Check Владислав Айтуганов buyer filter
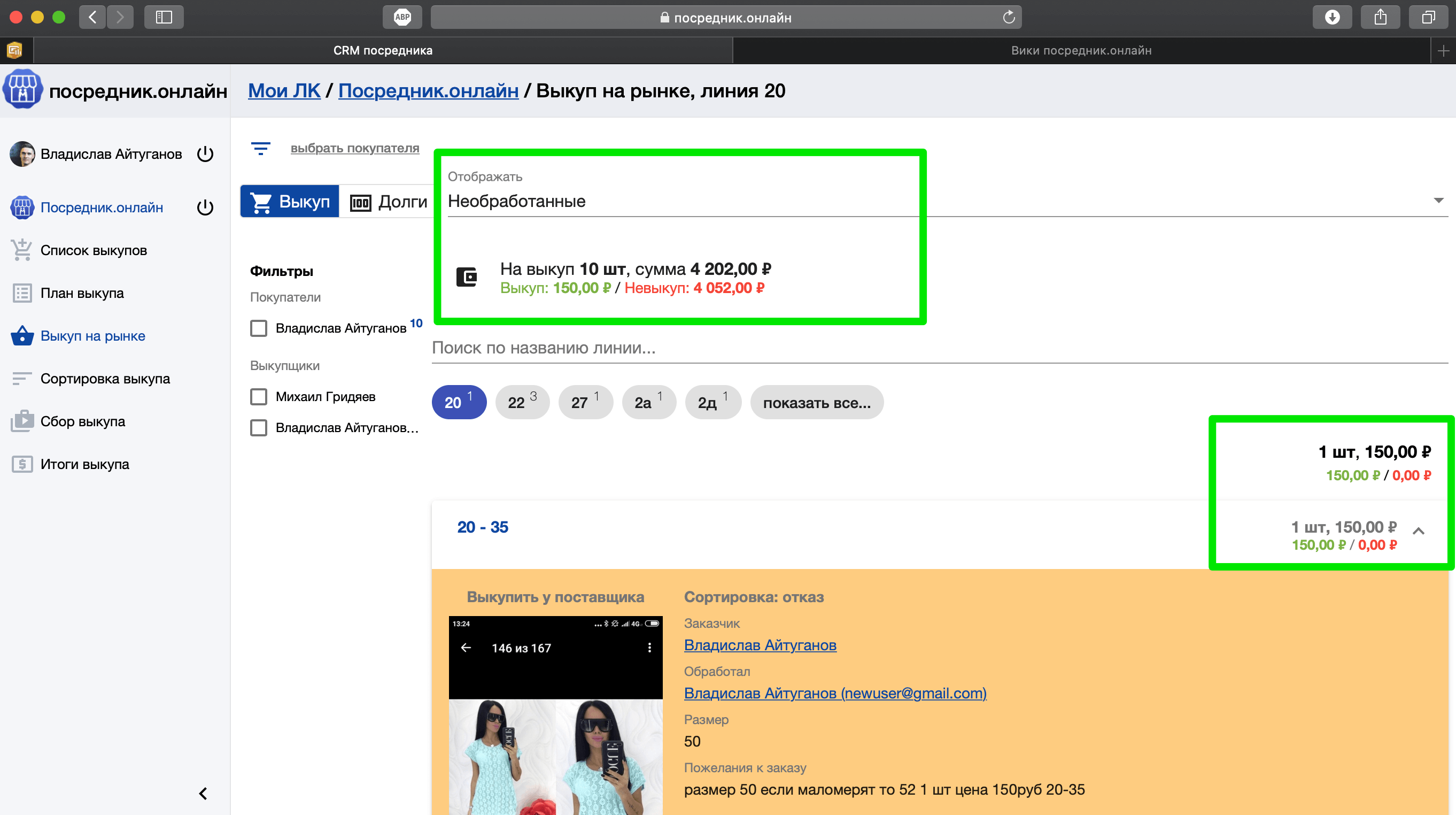Image resolution: width=1456 pixels, height=815 pixels. tap(258, 328)
